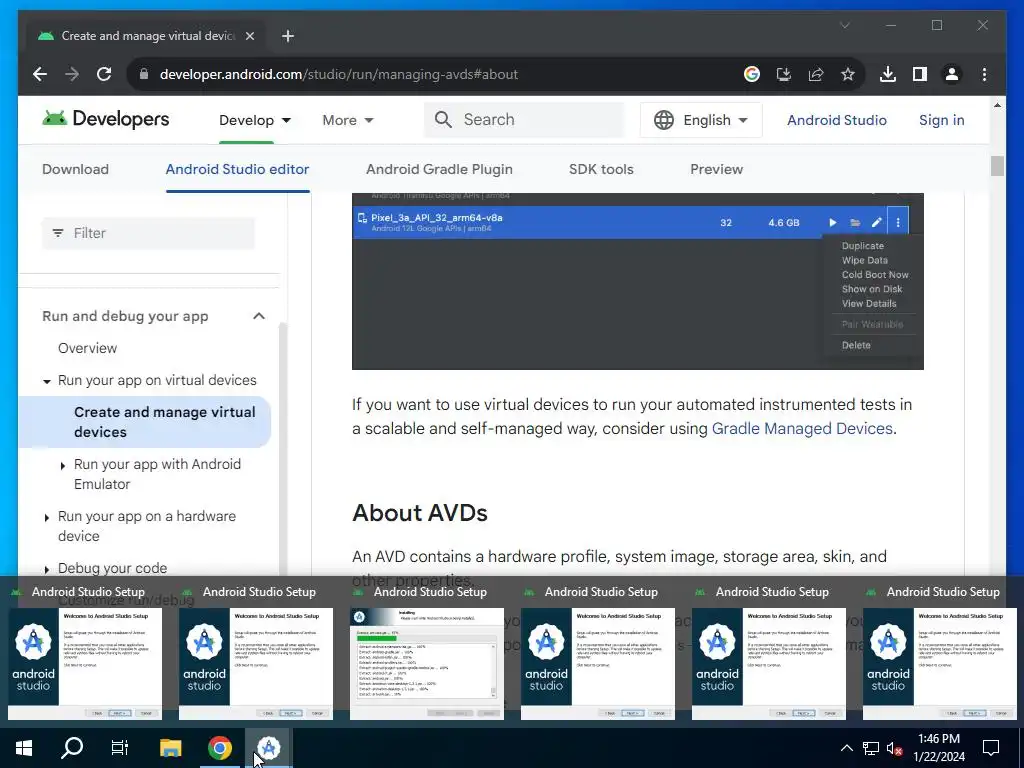1024x768 pixels.
Task: Select the fifth Android Studio Setup thumbnail
Action: coord(769,664)
